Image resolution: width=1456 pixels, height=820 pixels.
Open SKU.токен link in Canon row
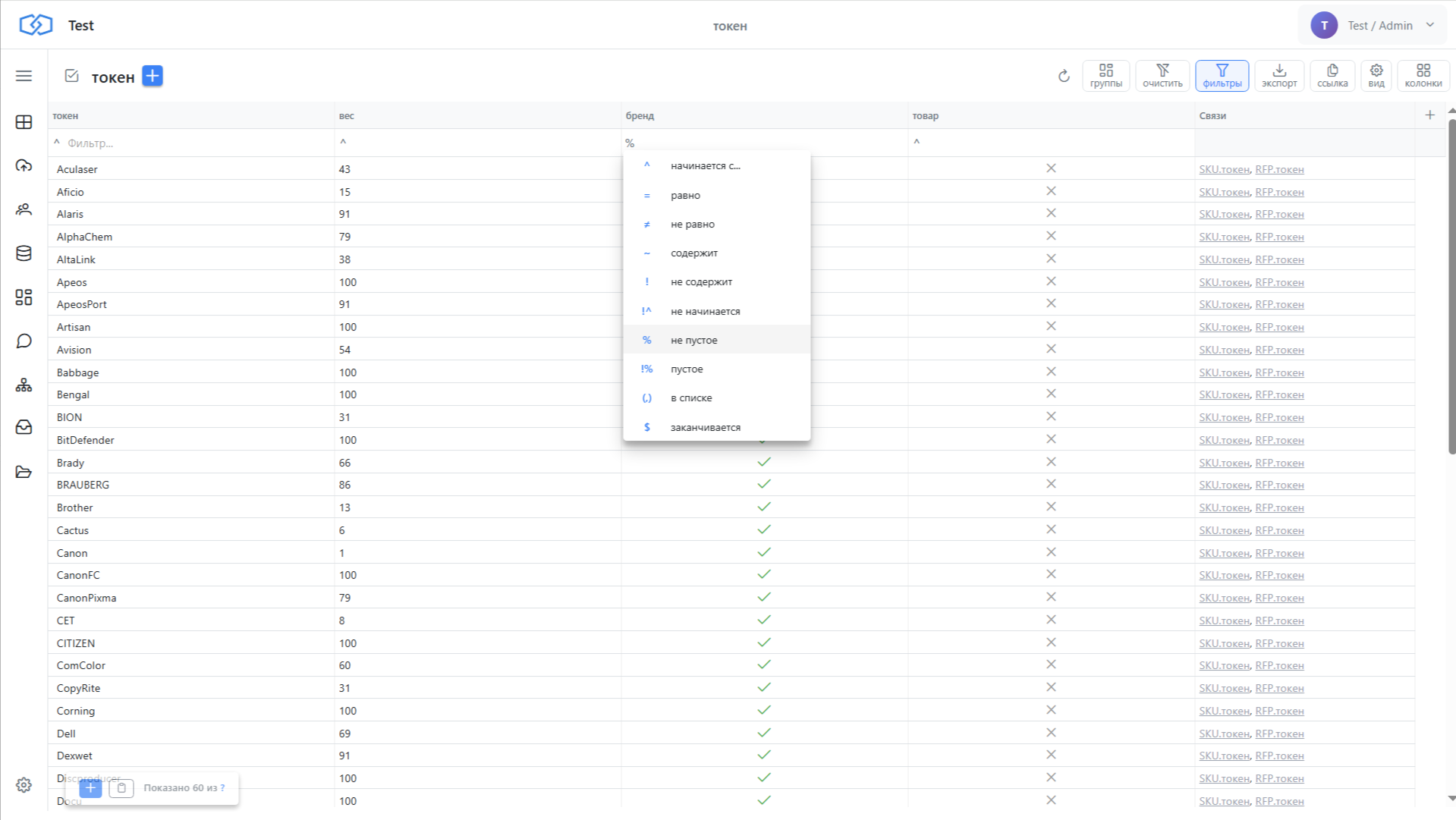point(1224,553)
